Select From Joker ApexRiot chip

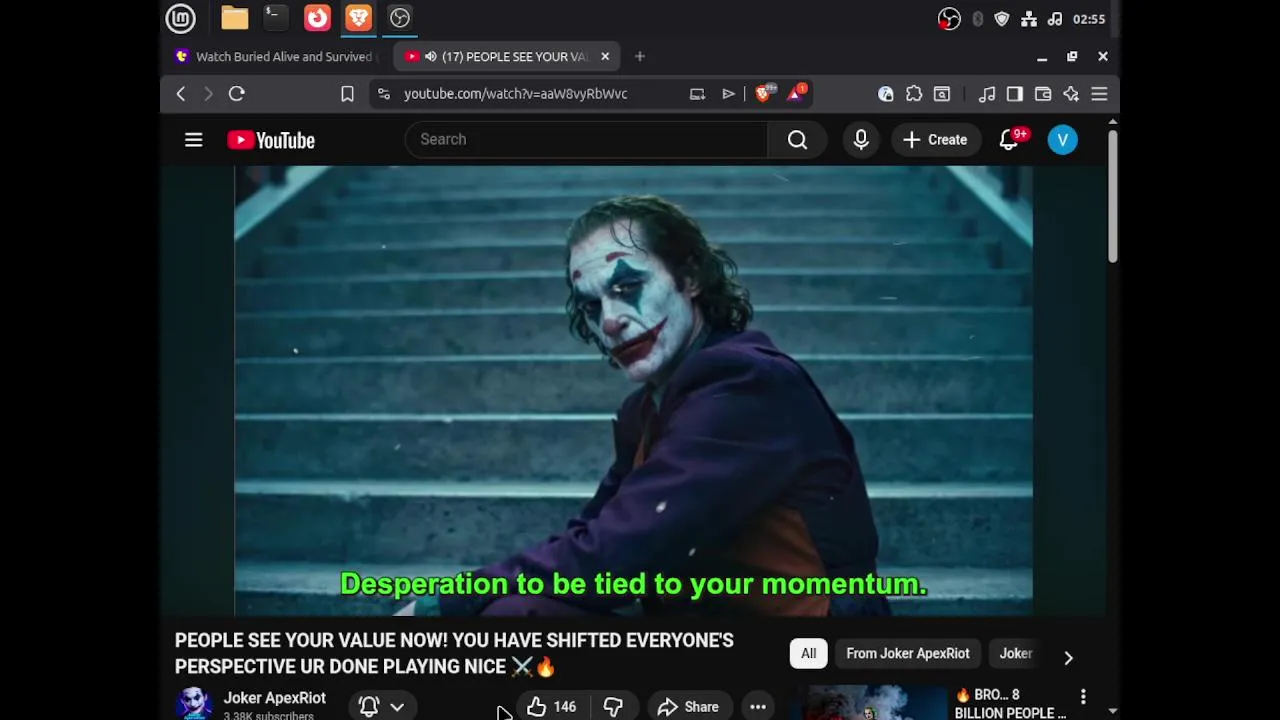pos(908,654)
